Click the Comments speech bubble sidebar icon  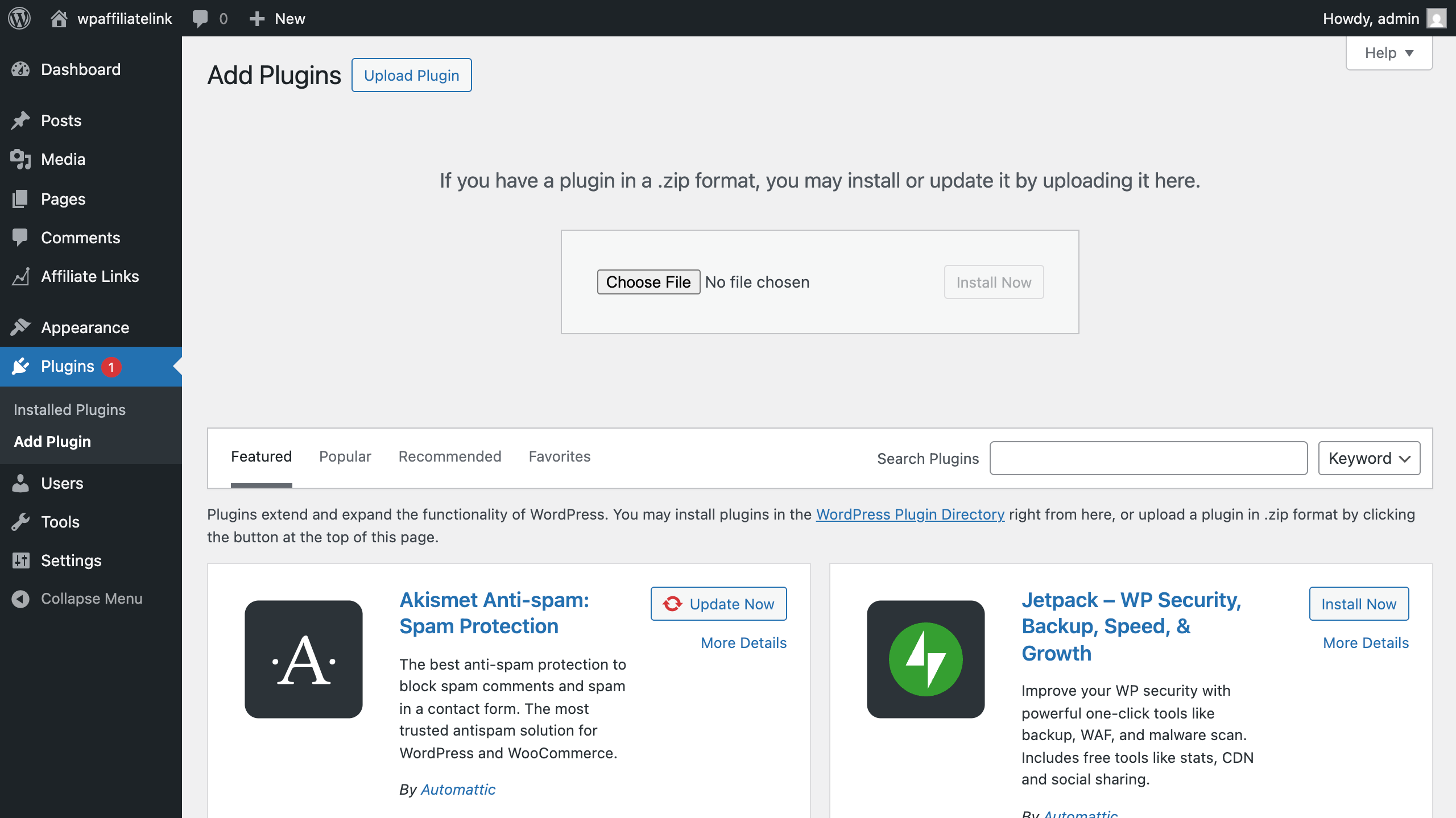[20, 238]
